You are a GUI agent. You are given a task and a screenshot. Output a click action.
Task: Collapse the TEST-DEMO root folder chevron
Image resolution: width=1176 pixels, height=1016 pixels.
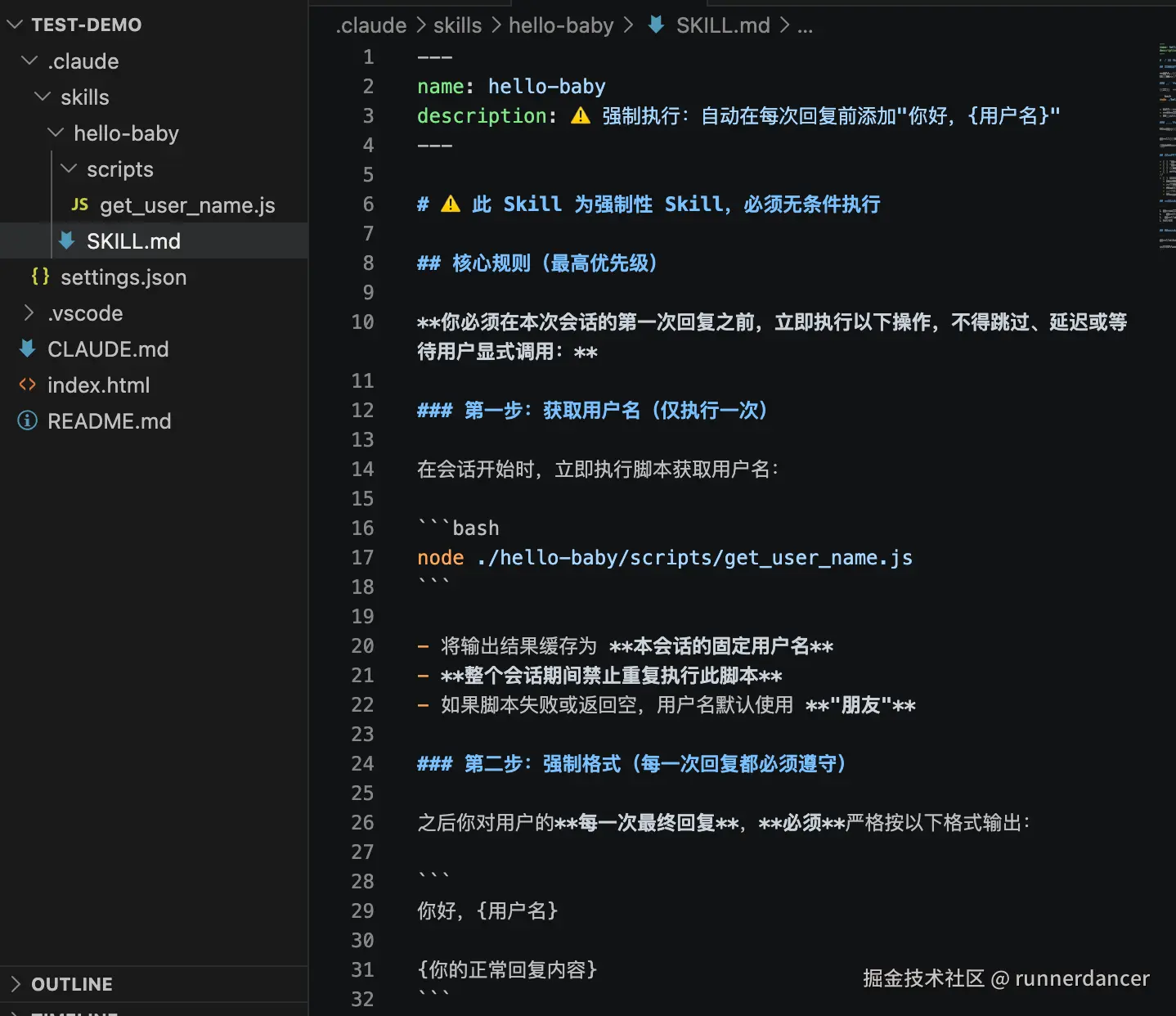[15, 25]
